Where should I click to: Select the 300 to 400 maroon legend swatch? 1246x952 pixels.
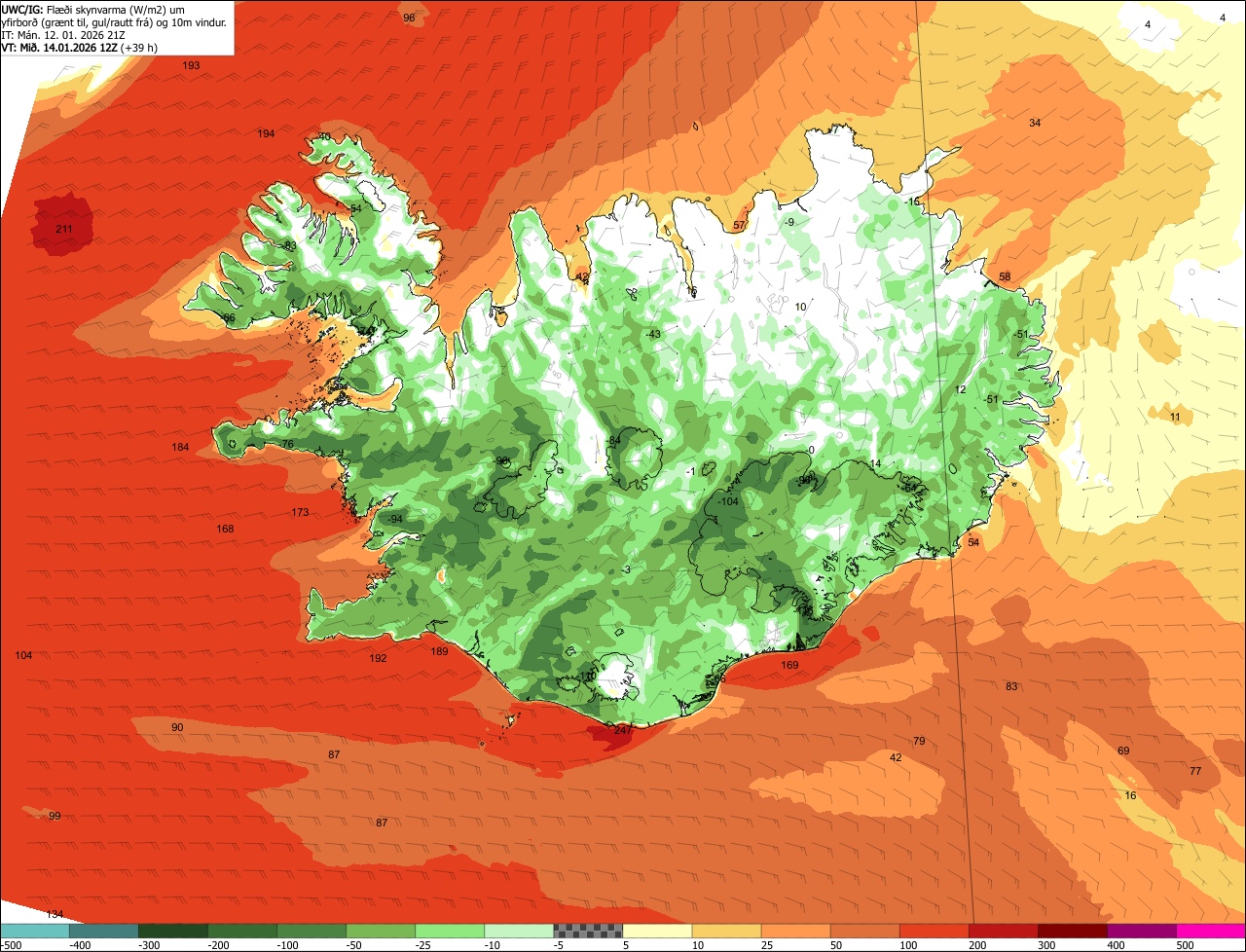(x=1072, y=931)
